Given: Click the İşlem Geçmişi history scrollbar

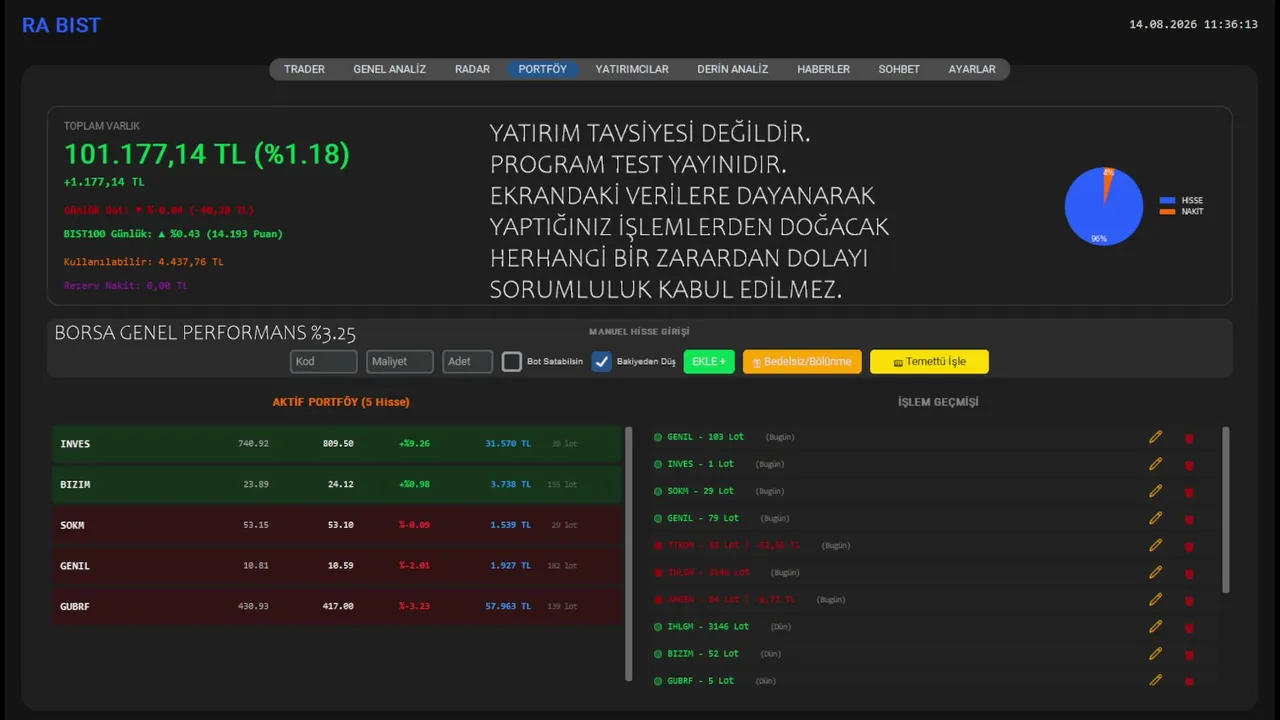Looking at the screenshot, I should point(1226,510).
